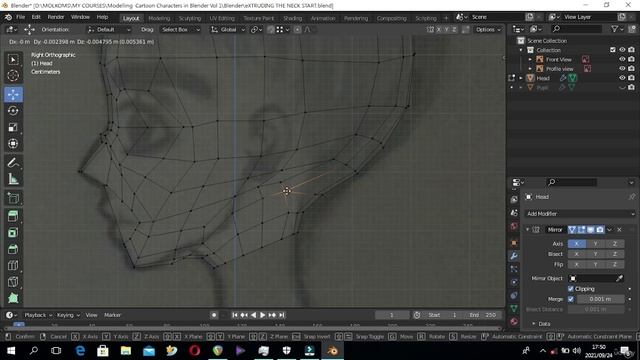The width and height of the screenshot is (640, 360).
Task: Toggle Mirror Flip Z button
Action: point(615,264)
